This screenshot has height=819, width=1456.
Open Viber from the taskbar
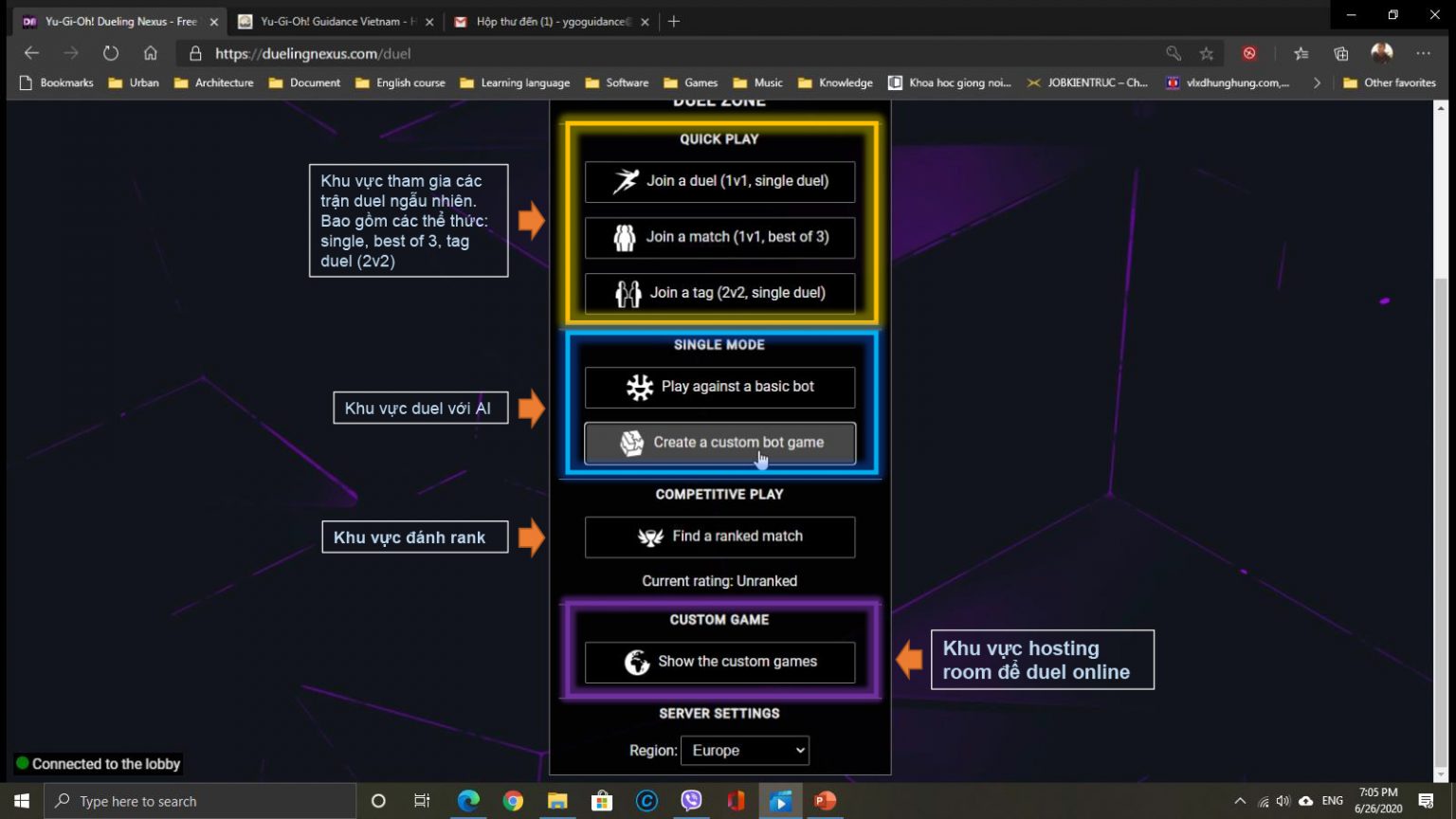tap(691, 801)
